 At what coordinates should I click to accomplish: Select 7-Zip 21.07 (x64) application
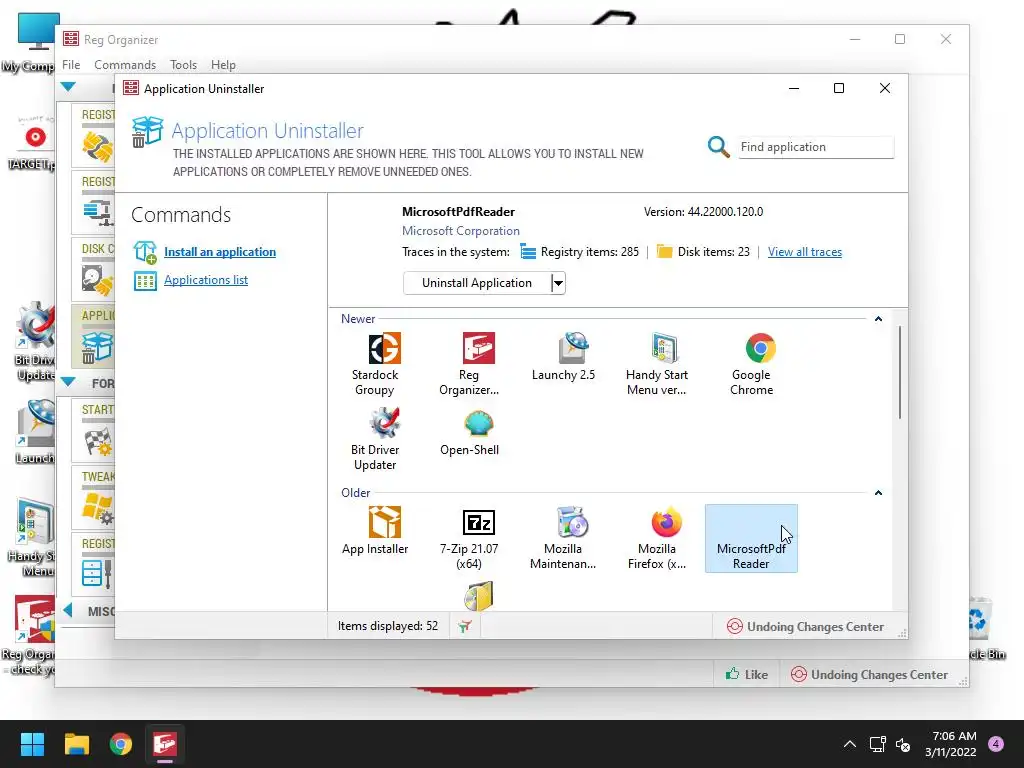pos(469,539)
